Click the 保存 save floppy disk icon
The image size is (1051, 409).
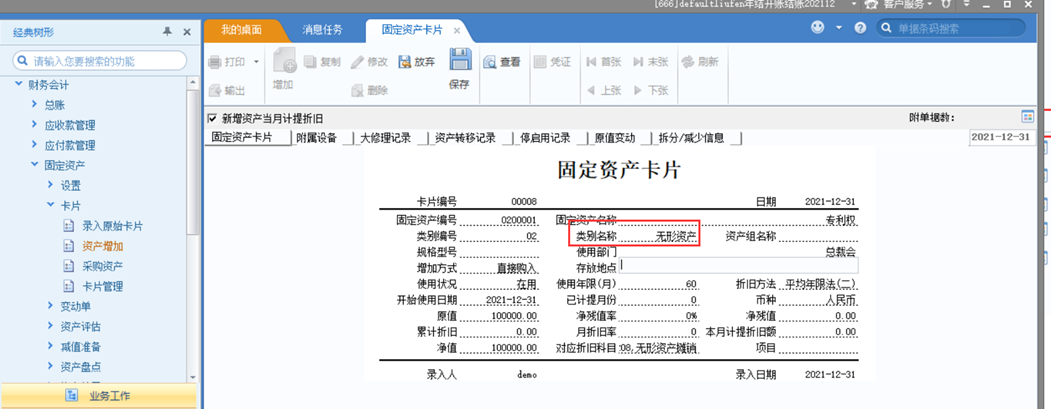point(460,60)
